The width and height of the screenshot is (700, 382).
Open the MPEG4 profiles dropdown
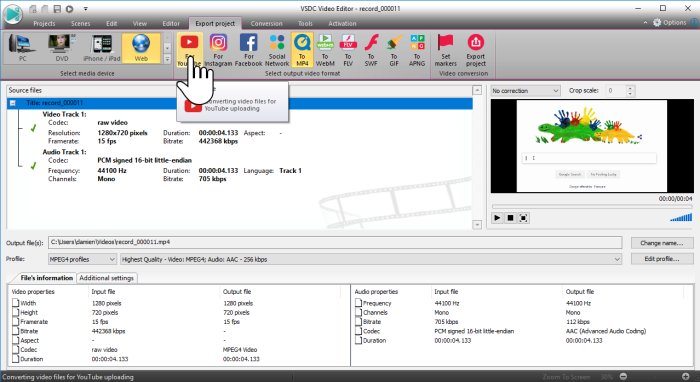pos(82,259)
